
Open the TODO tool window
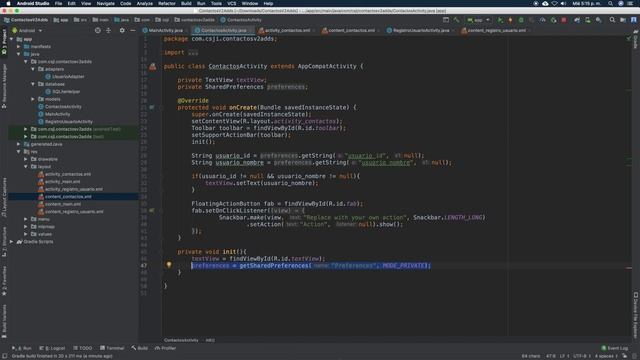click(82, 348)
